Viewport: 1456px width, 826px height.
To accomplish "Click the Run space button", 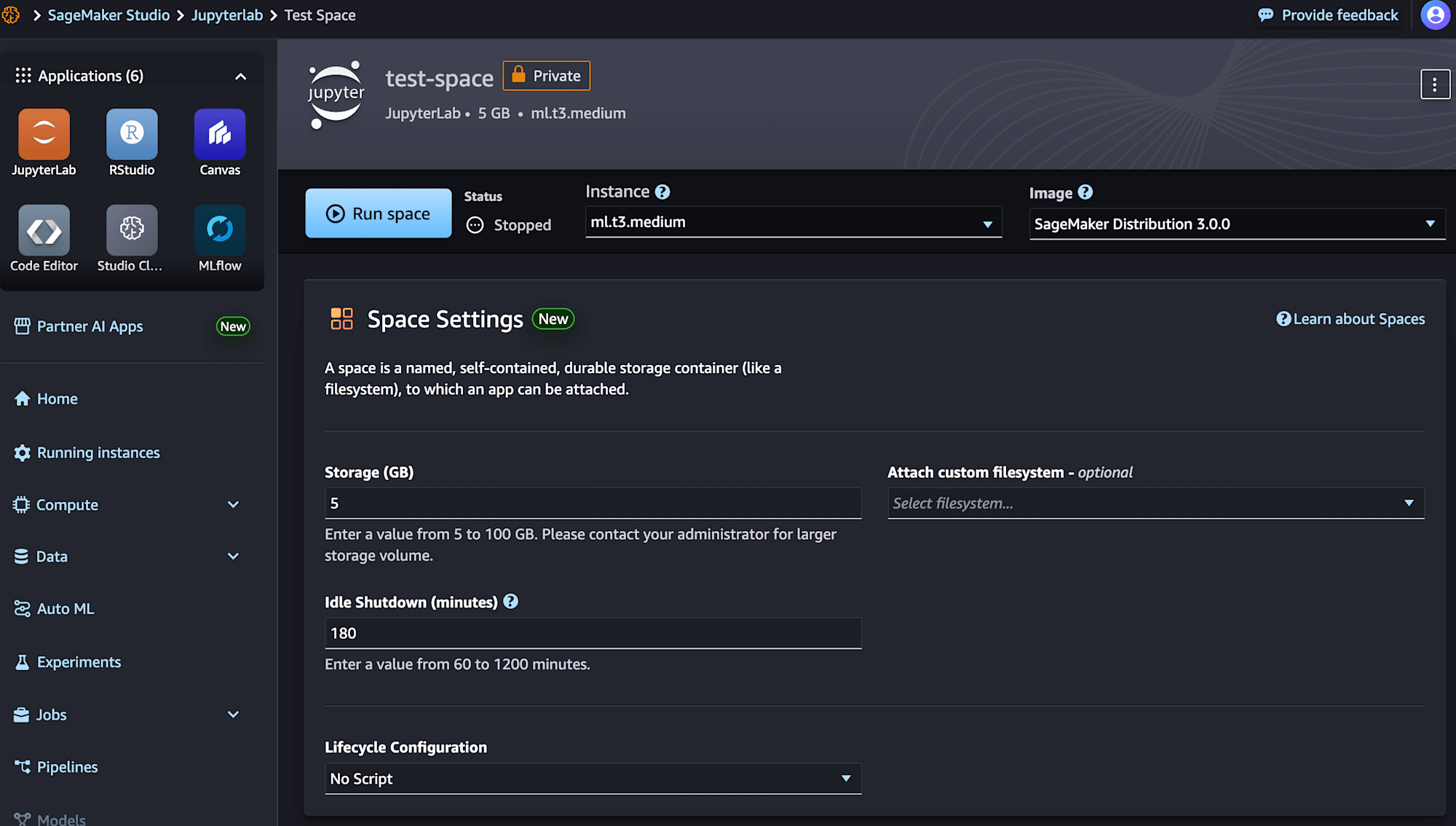I will pos(378,213).
